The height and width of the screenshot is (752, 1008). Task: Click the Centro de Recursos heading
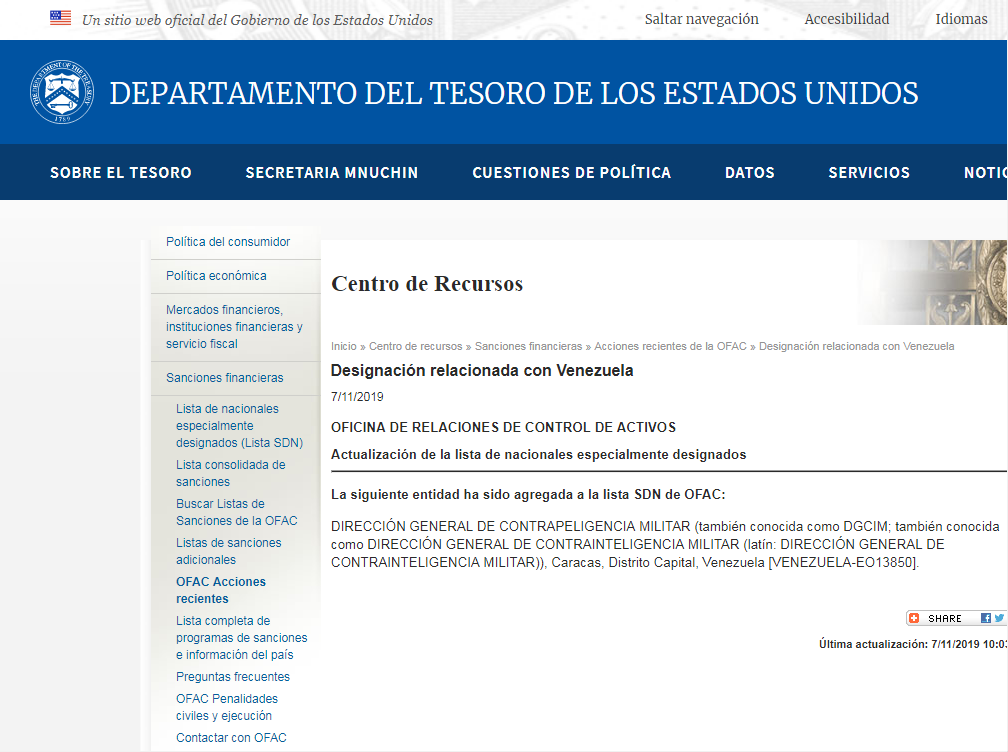tap(427, 283)
